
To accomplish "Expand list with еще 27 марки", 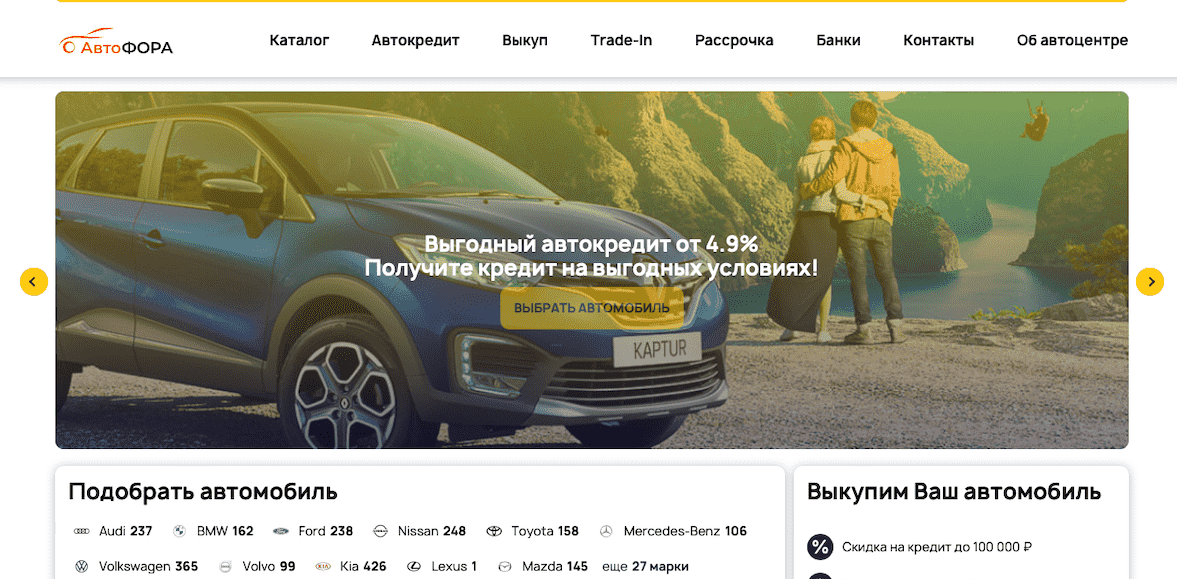I will (x=645, y=566).
